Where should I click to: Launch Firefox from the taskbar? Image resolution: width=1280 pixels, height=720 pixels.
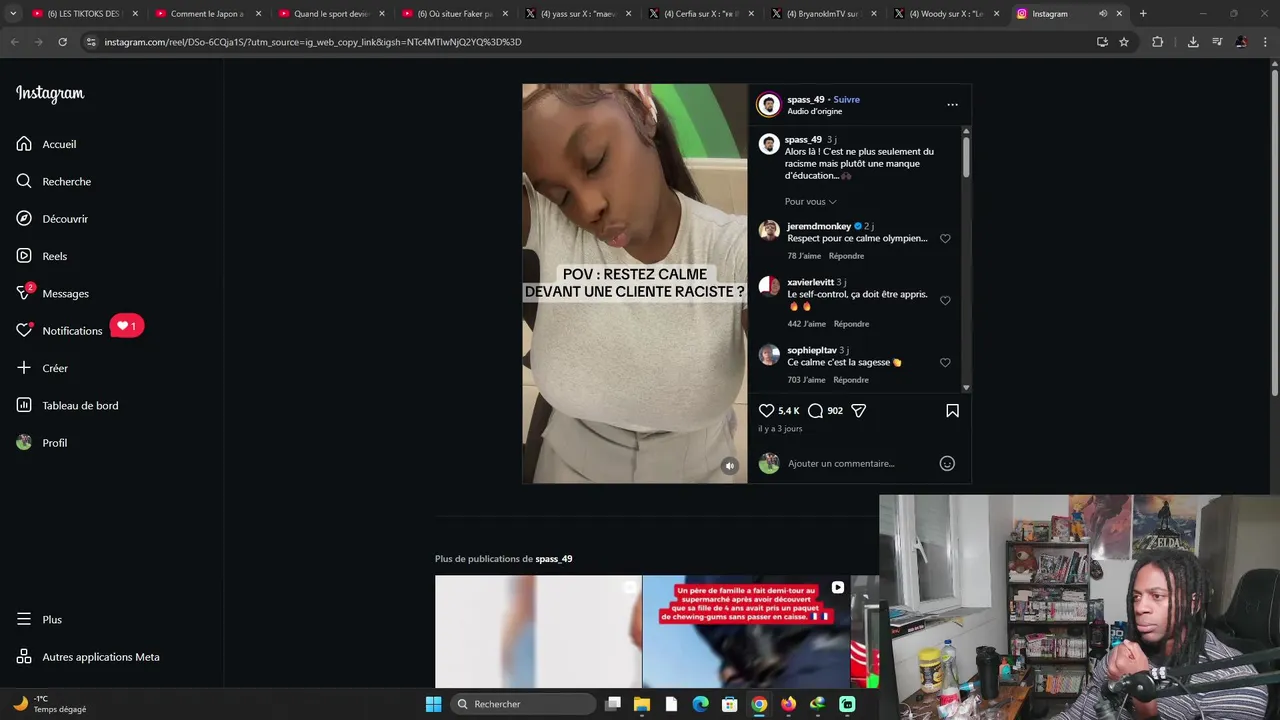(x=788, y=704)
